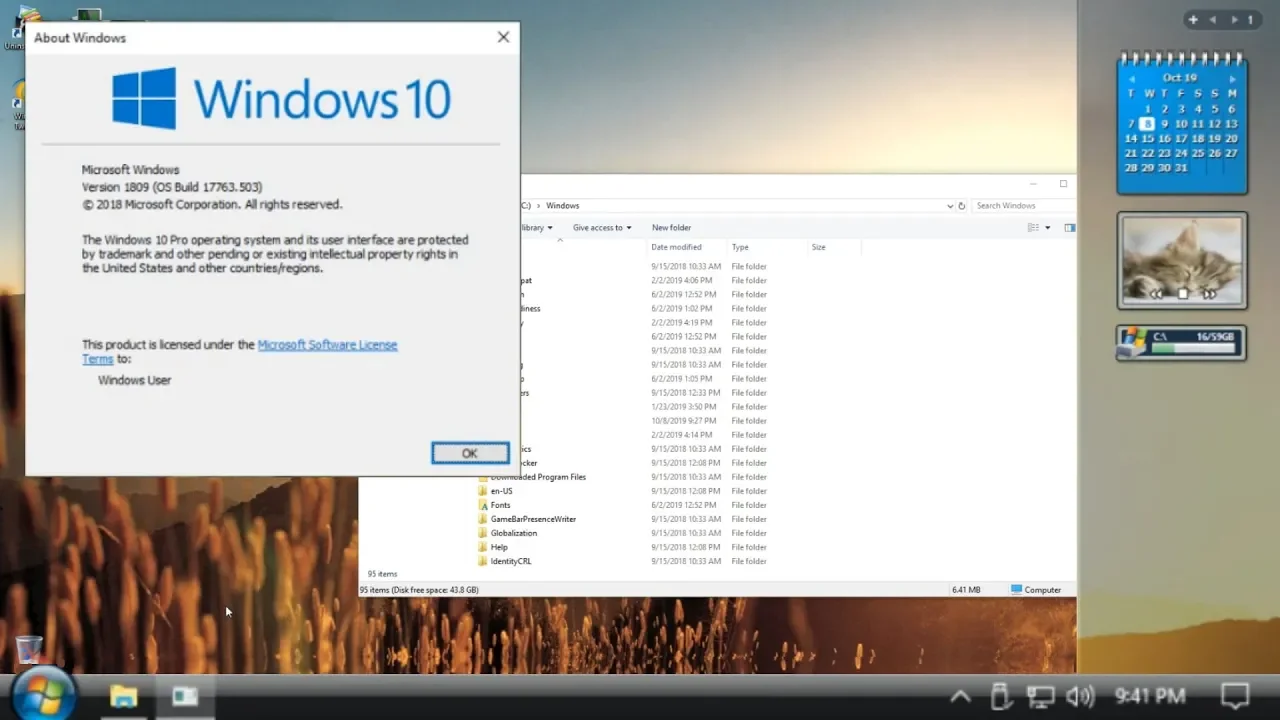Toggle the preview pane icon in Explorer
This screenshot has width=1280, height=720.
click(x=1069, y=228)
